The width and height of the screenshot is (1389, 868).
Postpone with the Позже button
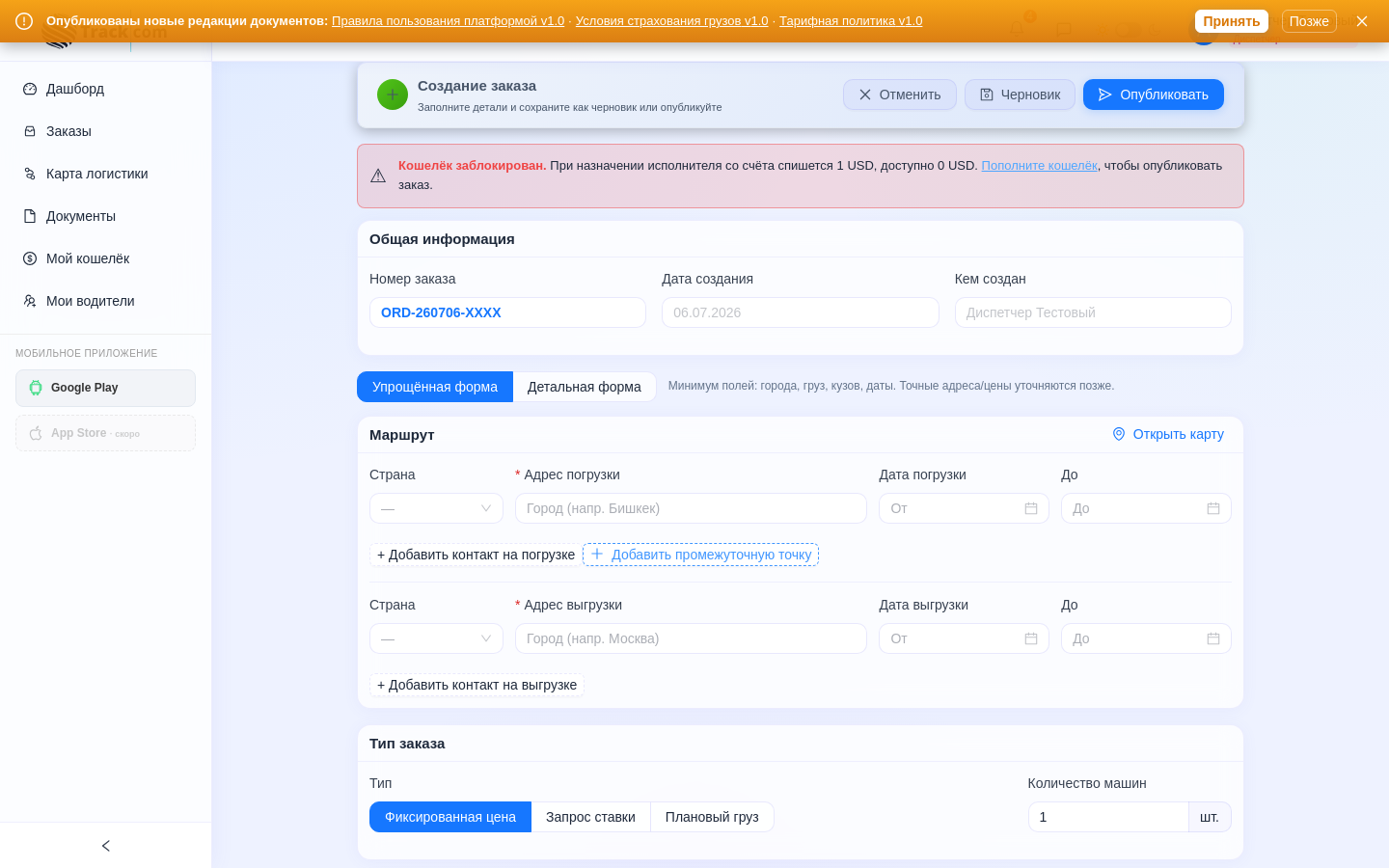1309,21
